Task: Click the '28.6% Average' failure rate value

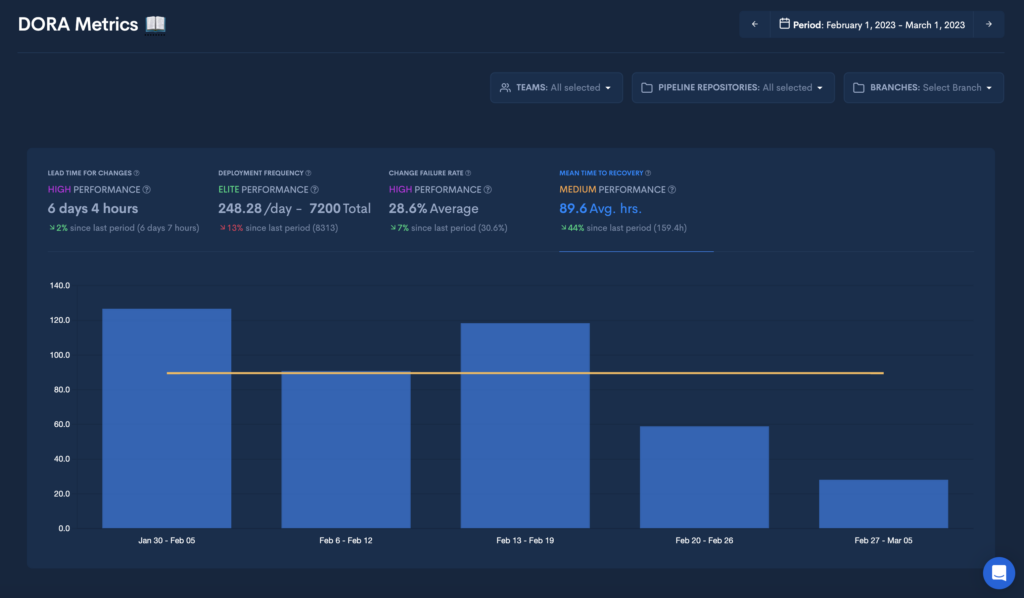Action: 434,209
